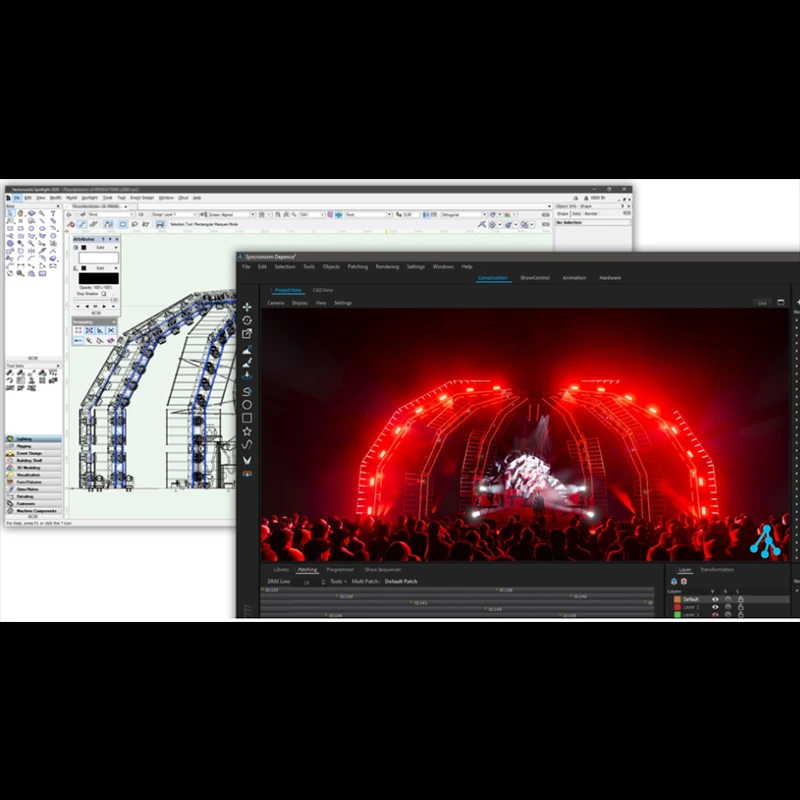The width and height of the screenshot is (800, 800).
Task: Open the Programmer tab in bottom panel
Action: click(340, 569)
